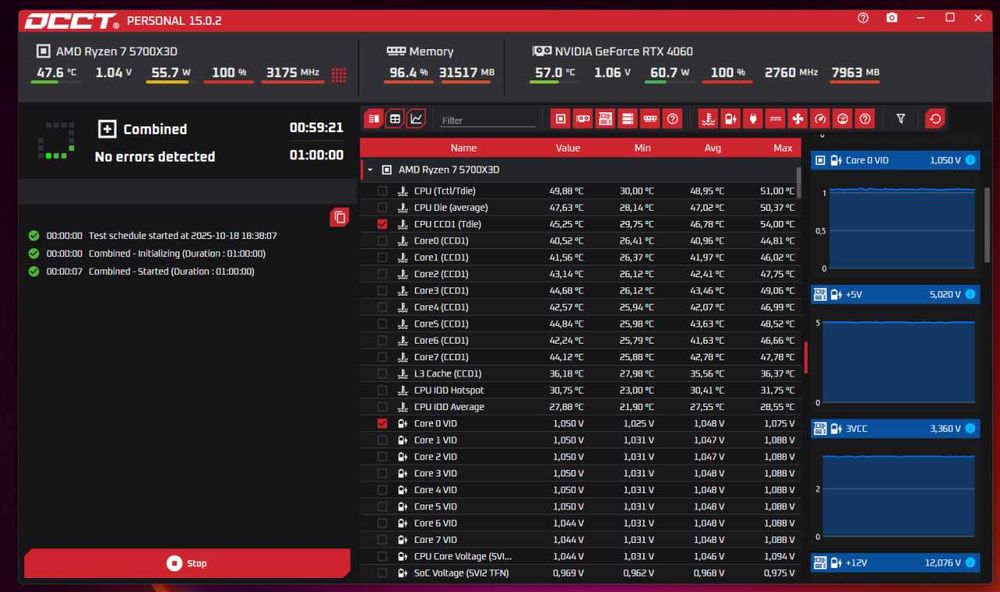Image resolution: width=1000 pixels, height=592 pixels.
Task: Toggle the memory sensor filter icon
Action: click(650, 119)
